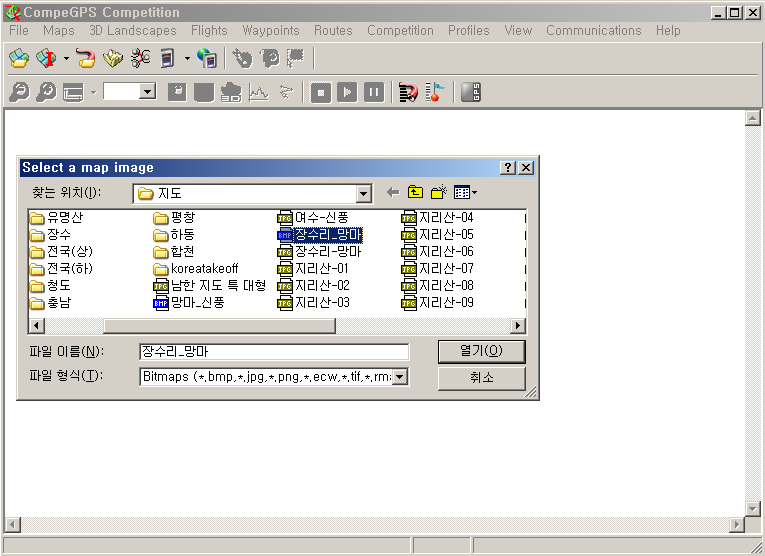765x556 pixels.
Task: Click the map scale frame icon
Action: pos(73,92)
